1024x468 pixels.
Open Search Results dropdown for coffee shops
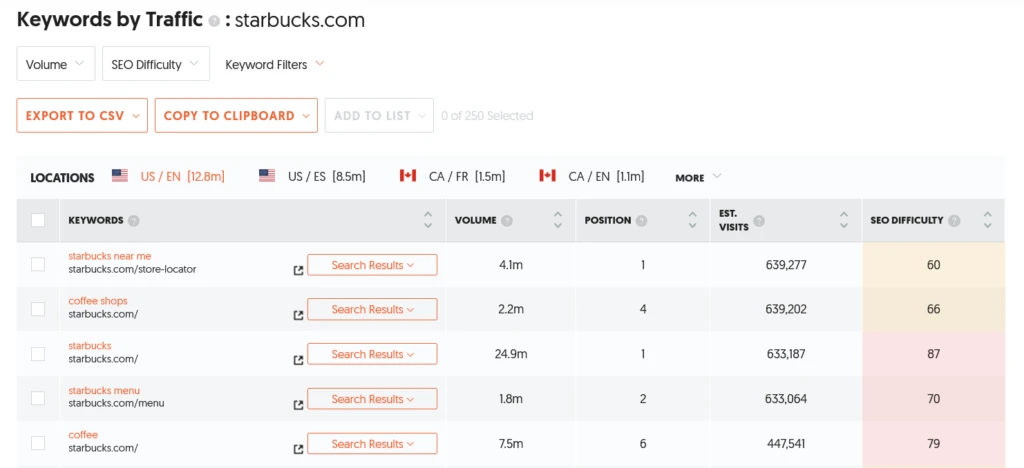(372, 309)
